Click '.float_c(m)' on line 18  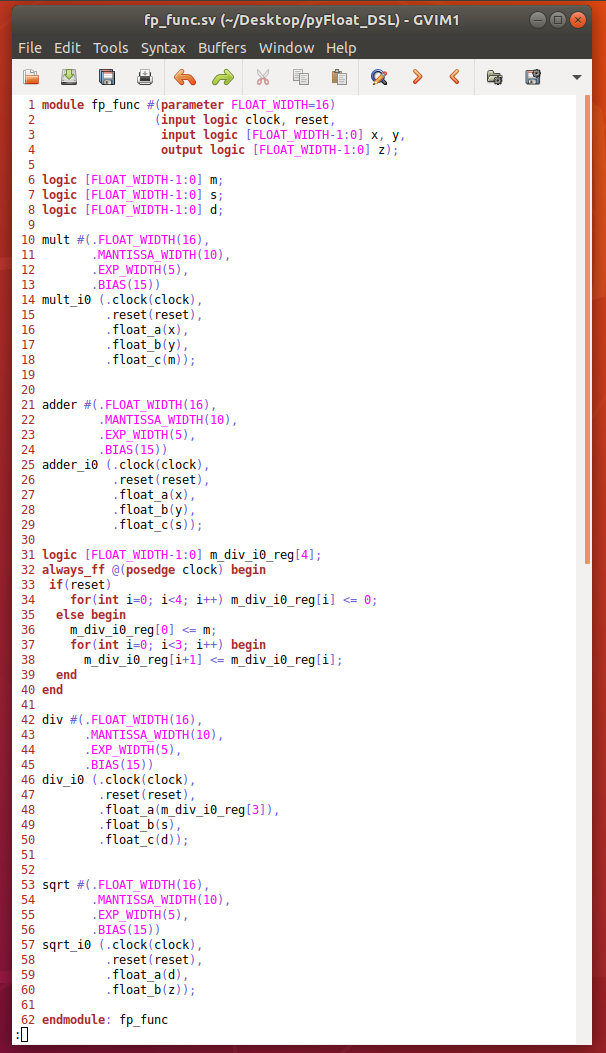point(147,360)
